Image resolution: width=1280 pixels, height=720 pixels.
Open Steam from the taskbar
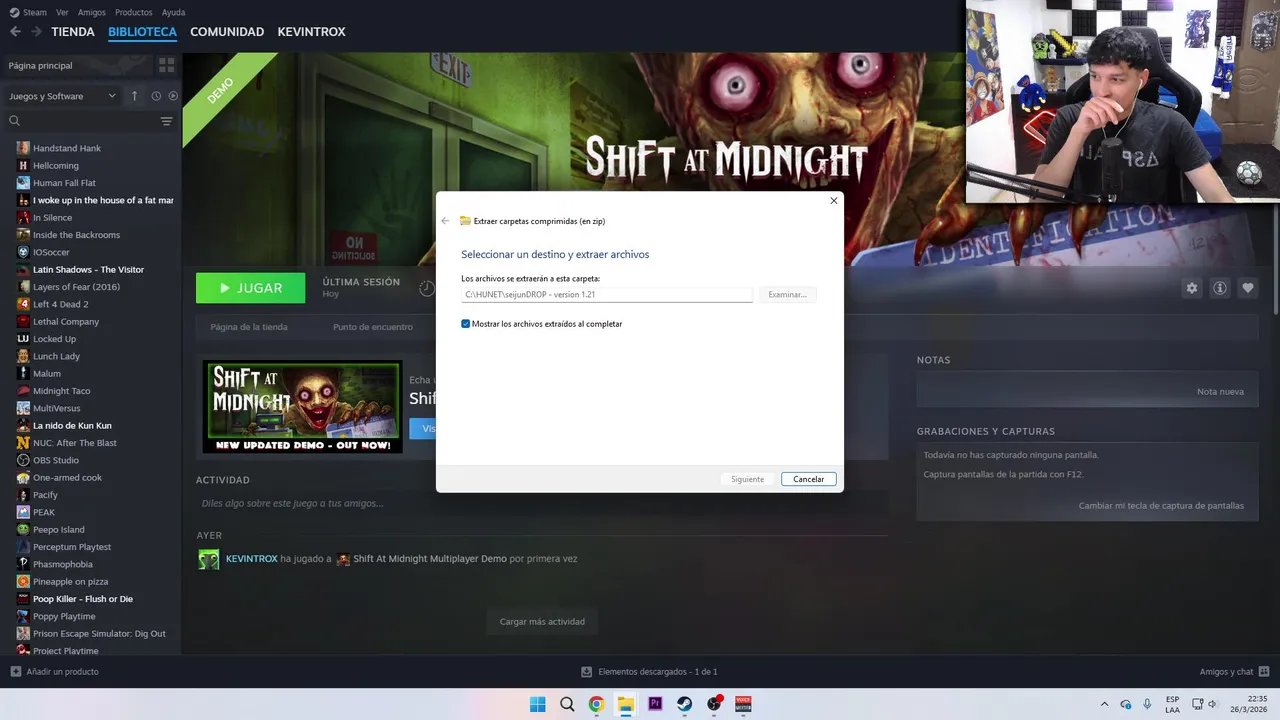pyautogui.click(x=685, y=704)
